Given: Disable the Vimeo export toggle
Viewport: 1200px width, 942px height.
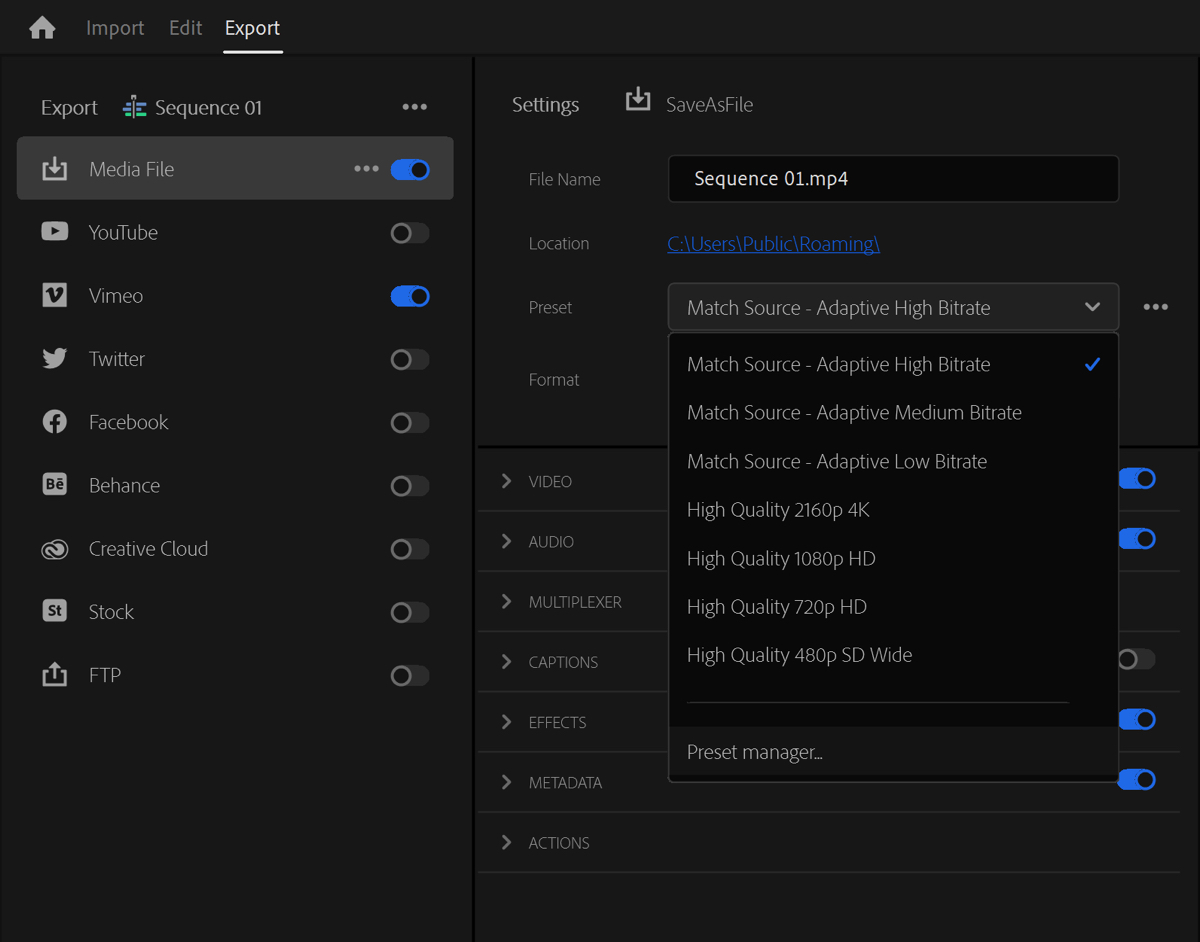Looking at the screenshot, I should pos(409,296).
